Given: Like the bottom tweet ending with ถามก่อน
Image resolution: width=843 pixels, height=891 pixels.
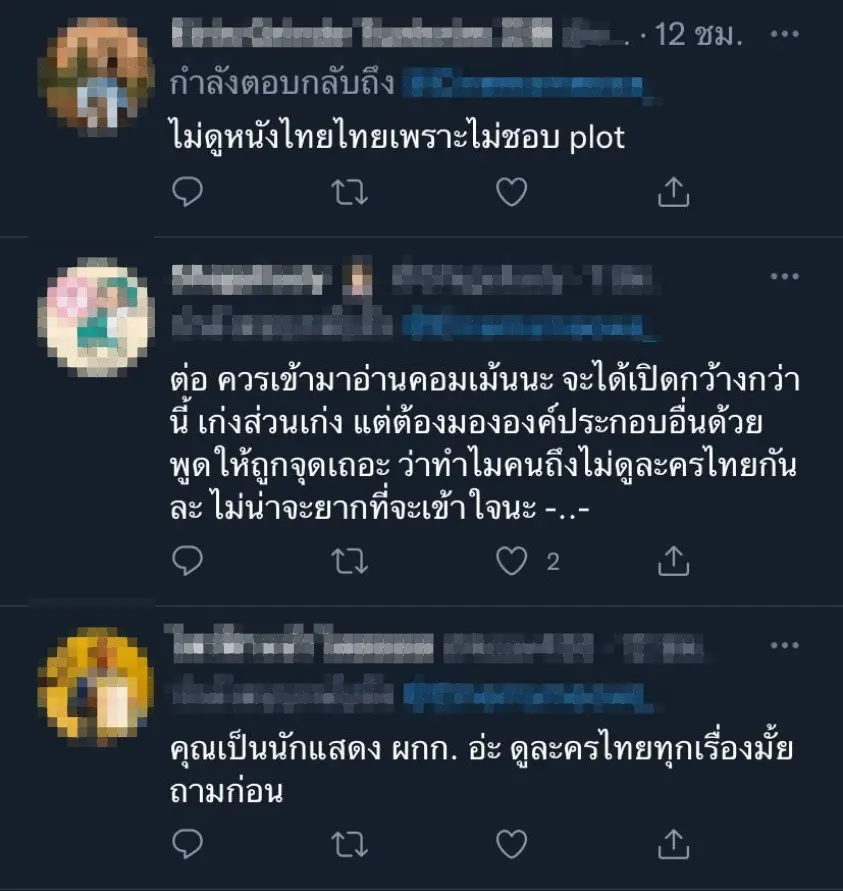Looking at the screenshot, I should (511, 844).
